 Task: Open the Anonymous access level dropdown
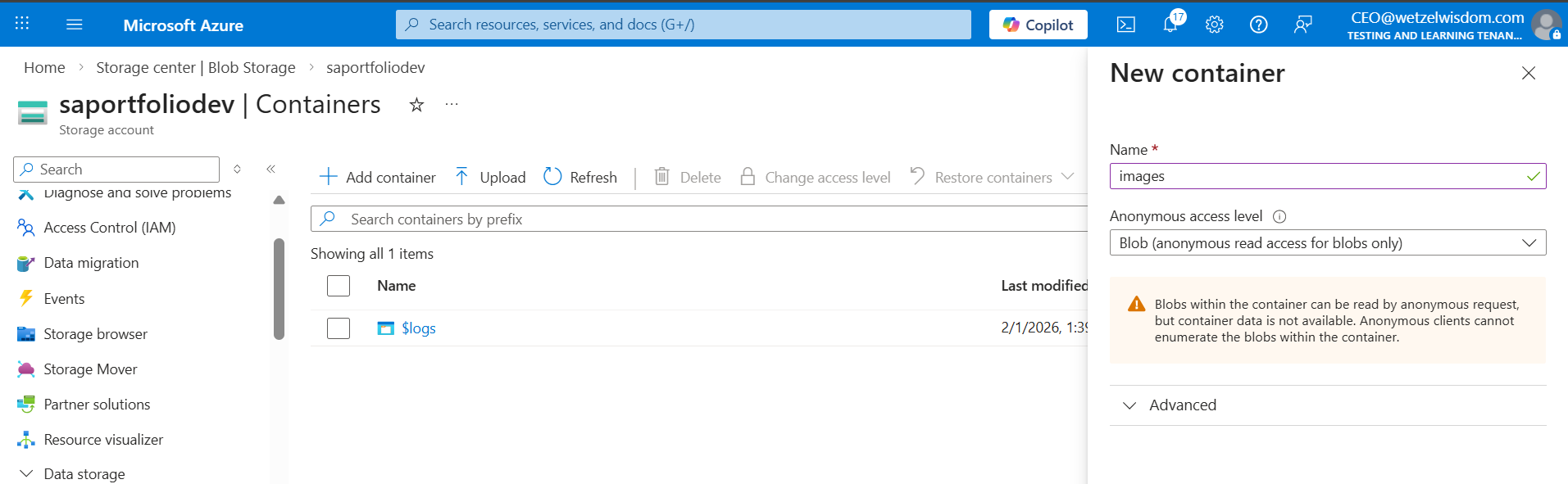[x=1327, y=243]
